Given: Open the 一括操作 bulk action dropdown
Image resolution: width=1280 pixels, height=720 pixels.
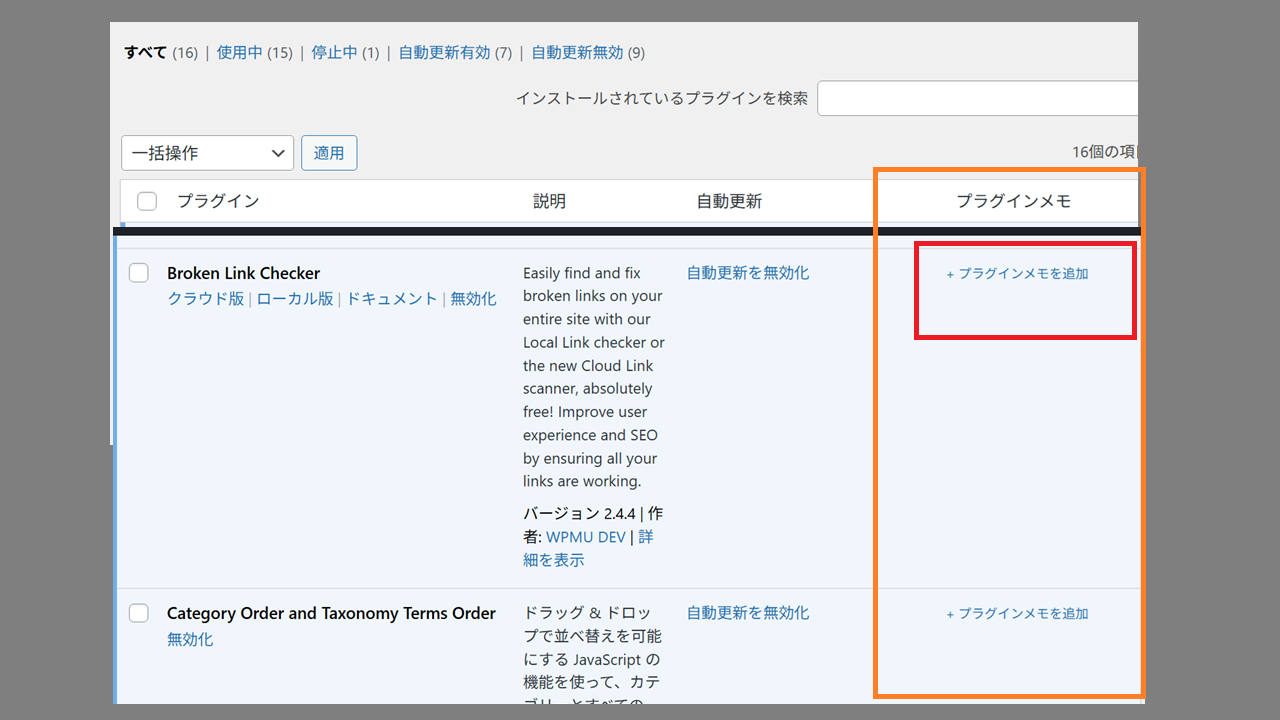Looking at the screenshot, I should [207, 153].
